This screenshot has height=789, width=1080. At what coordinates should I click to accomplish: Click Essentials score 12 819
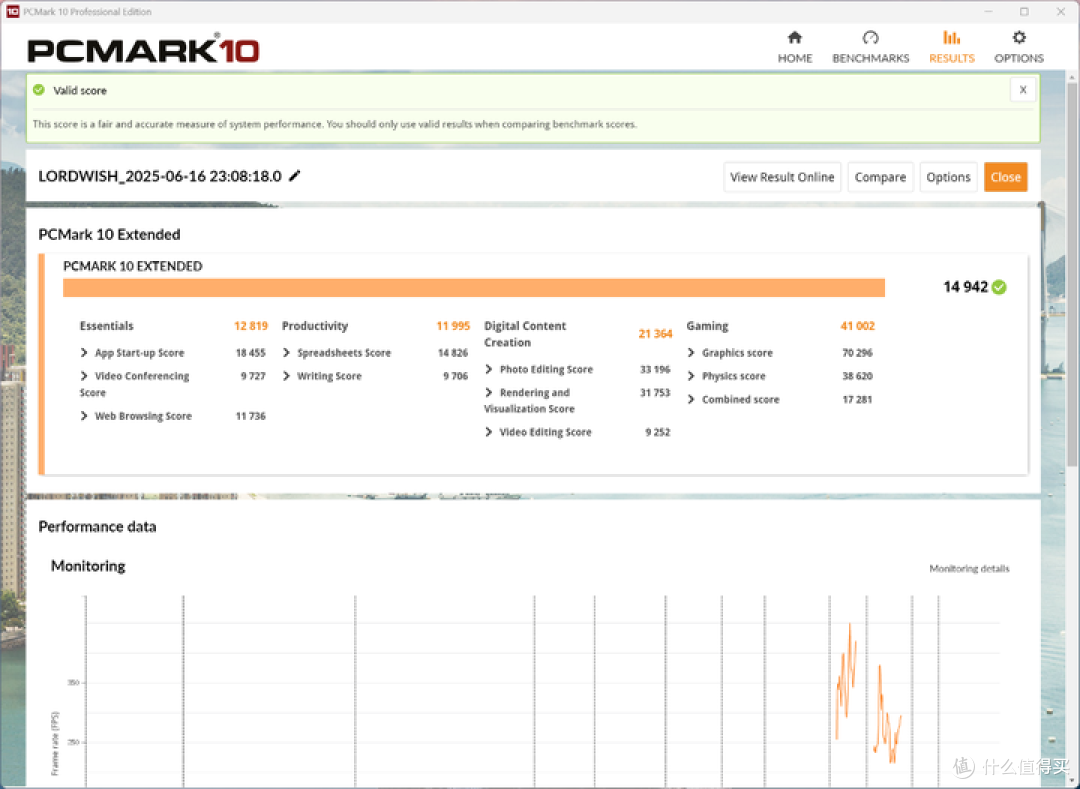[x=251, y=326]
